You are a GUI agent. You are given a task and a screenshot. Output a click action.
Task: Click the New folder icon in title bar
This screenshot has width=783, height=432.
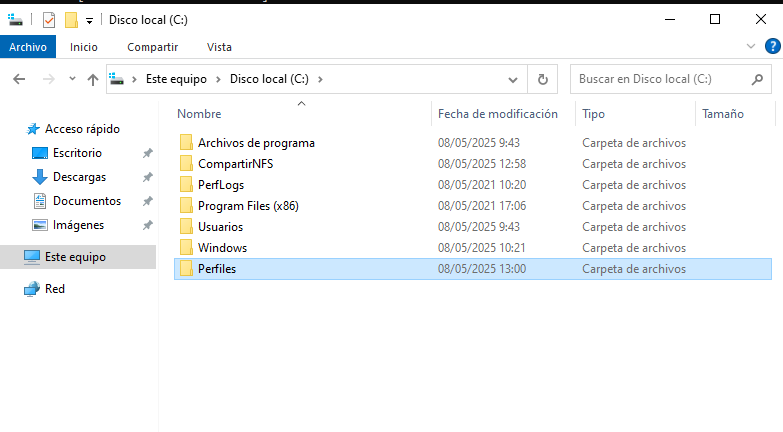click(70, 20)
